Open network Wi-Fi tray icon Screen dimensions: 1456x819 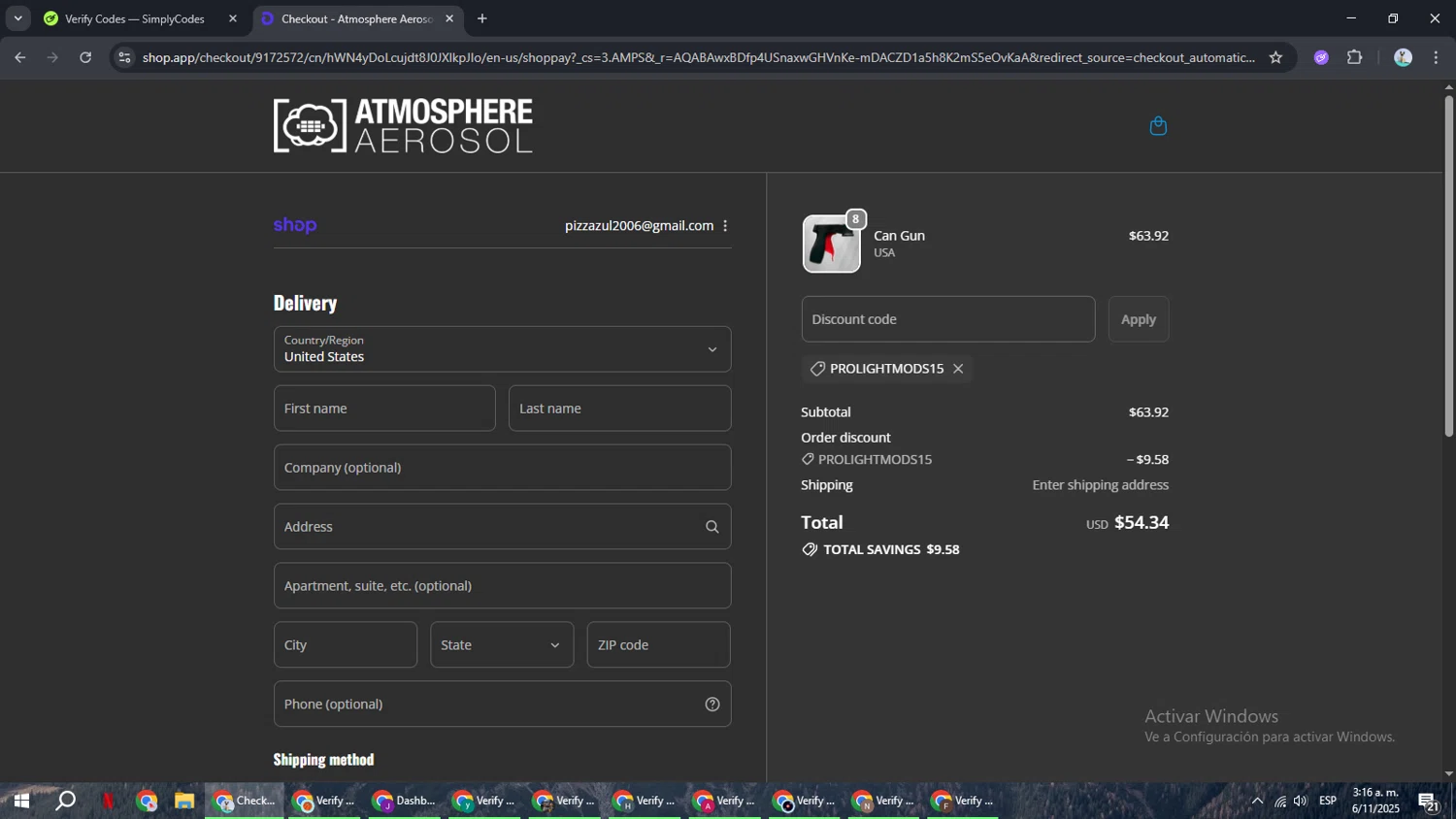[1280, 802]
